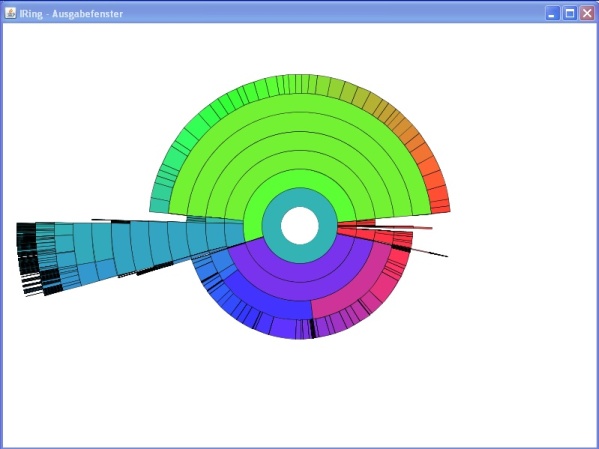Click the Java icon in the title bar

(10, 14)
